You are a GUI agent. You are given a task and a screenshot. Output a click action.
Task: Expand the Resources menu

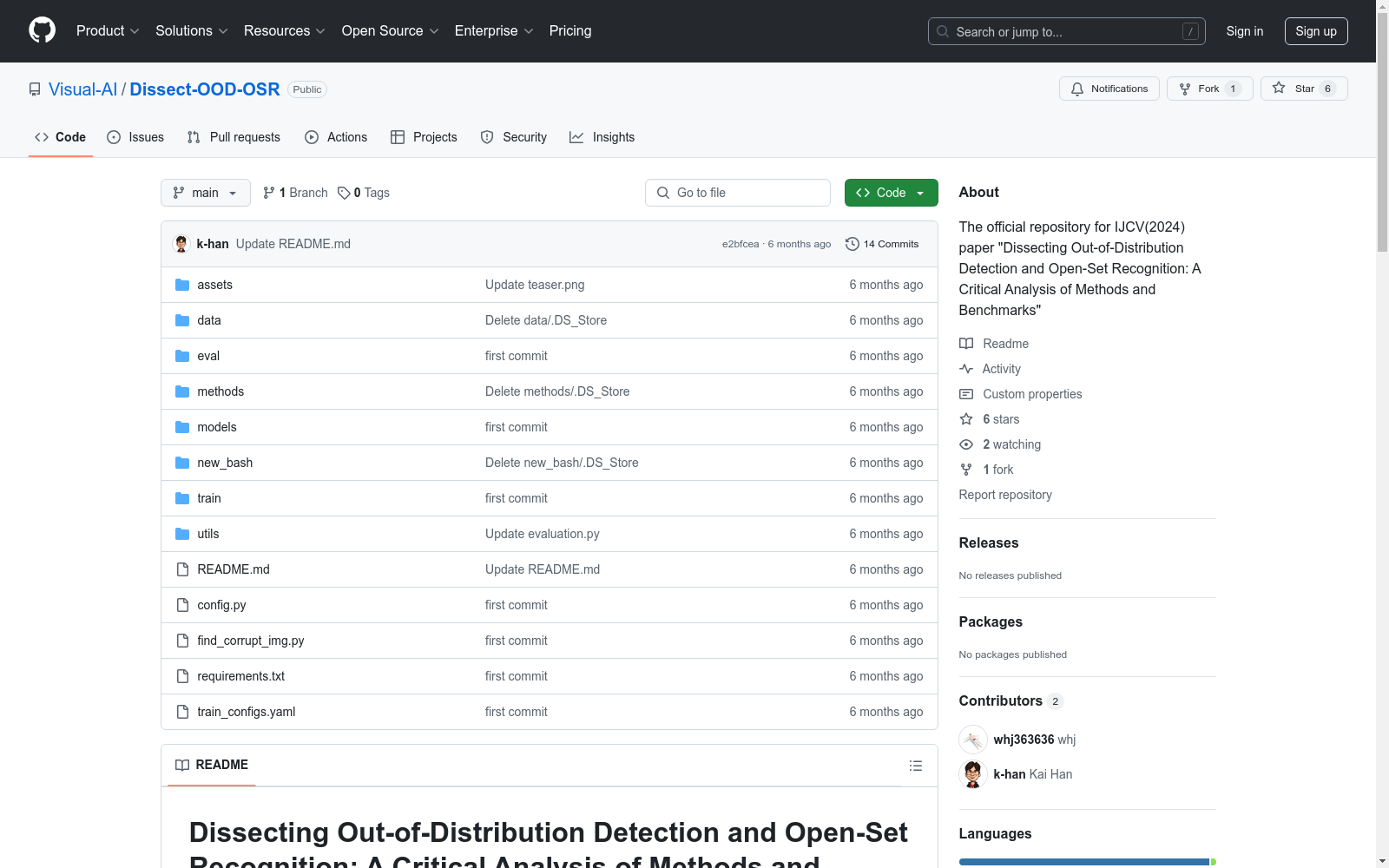[x=285, y=31]
